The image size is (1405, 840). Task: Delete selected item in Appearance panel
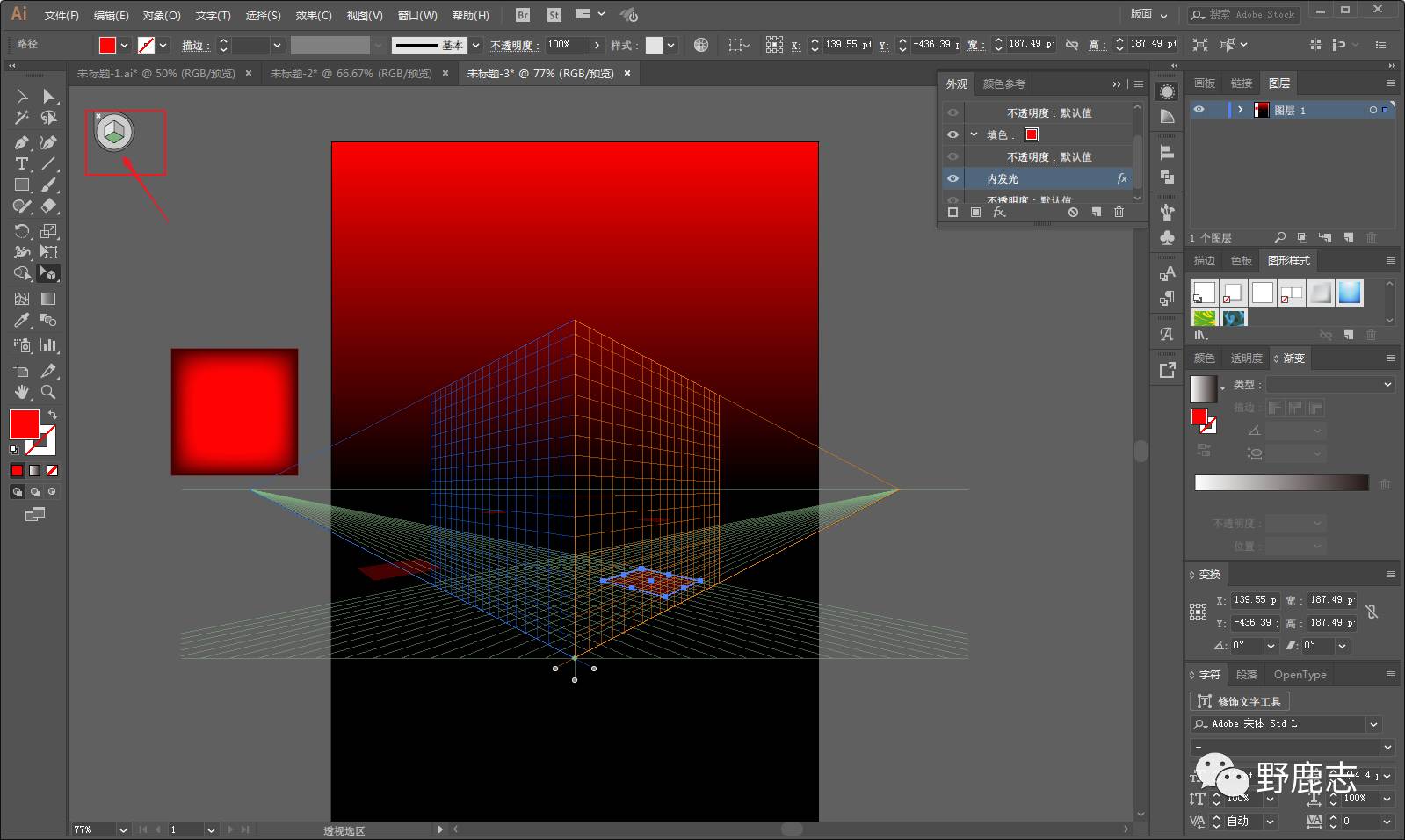click(1119, 213)
